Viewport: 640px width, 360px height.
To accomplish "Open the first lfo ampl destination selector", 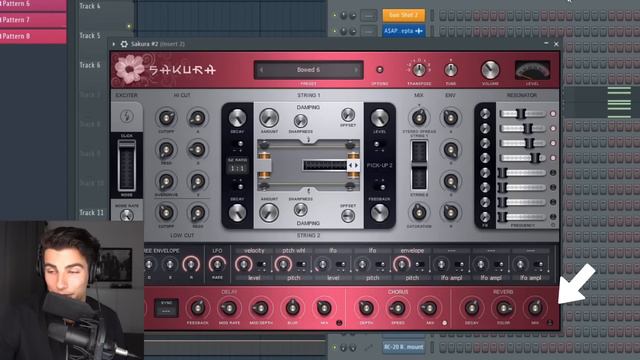I will [x=451, y=278].
